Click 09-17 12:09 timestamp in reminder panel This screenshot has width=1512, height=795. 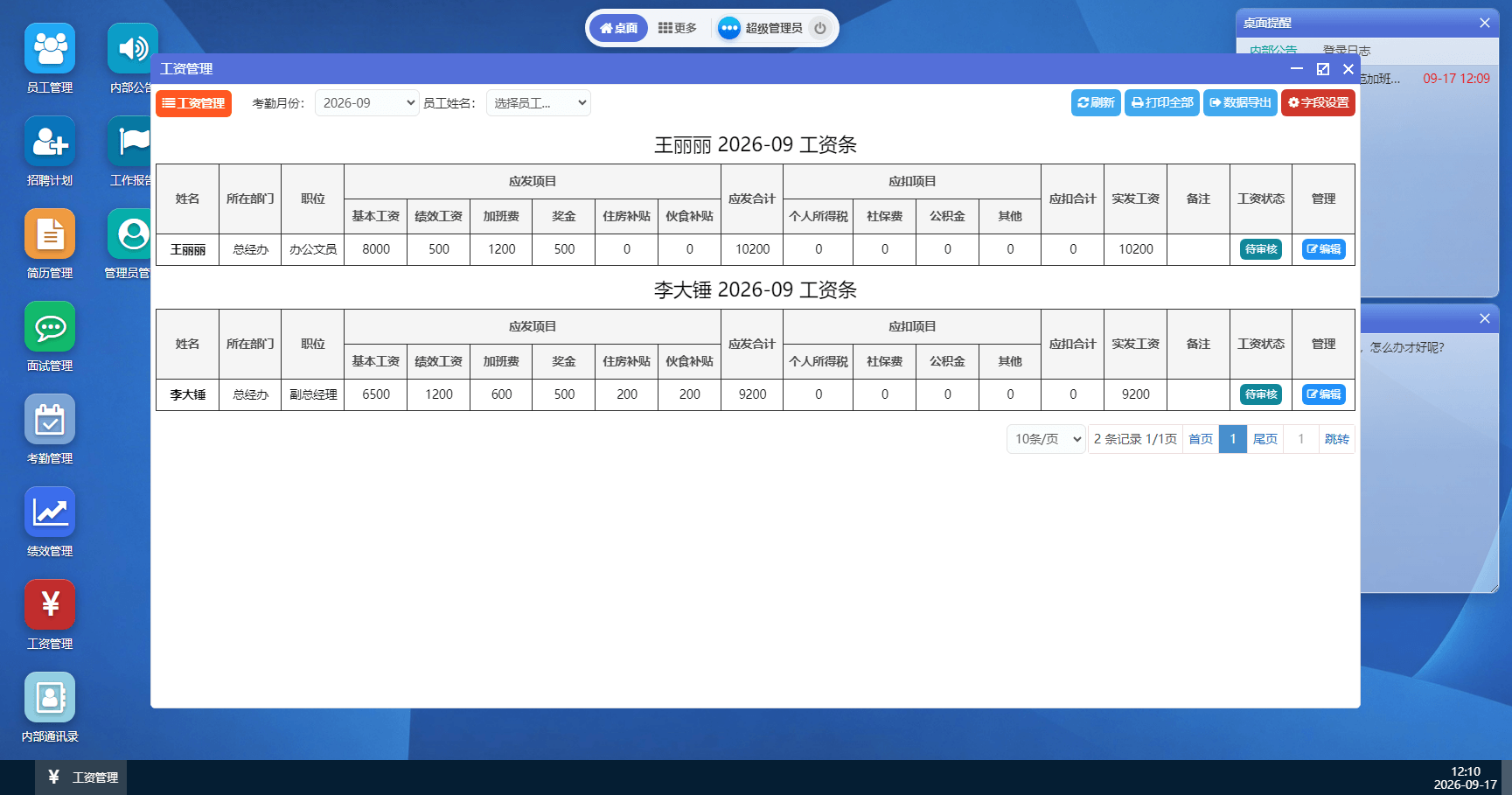[x=1456, y=79]
